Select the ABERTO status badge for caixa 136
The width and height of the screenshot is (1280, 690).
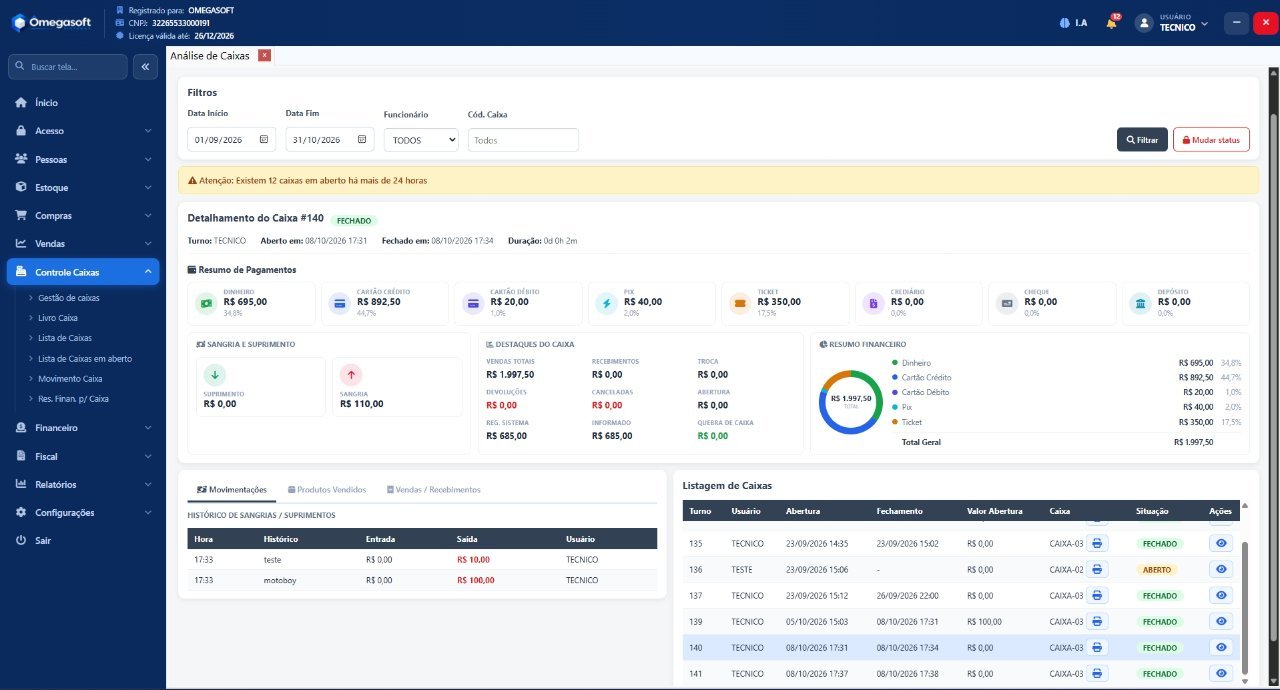click(1158, 569)
